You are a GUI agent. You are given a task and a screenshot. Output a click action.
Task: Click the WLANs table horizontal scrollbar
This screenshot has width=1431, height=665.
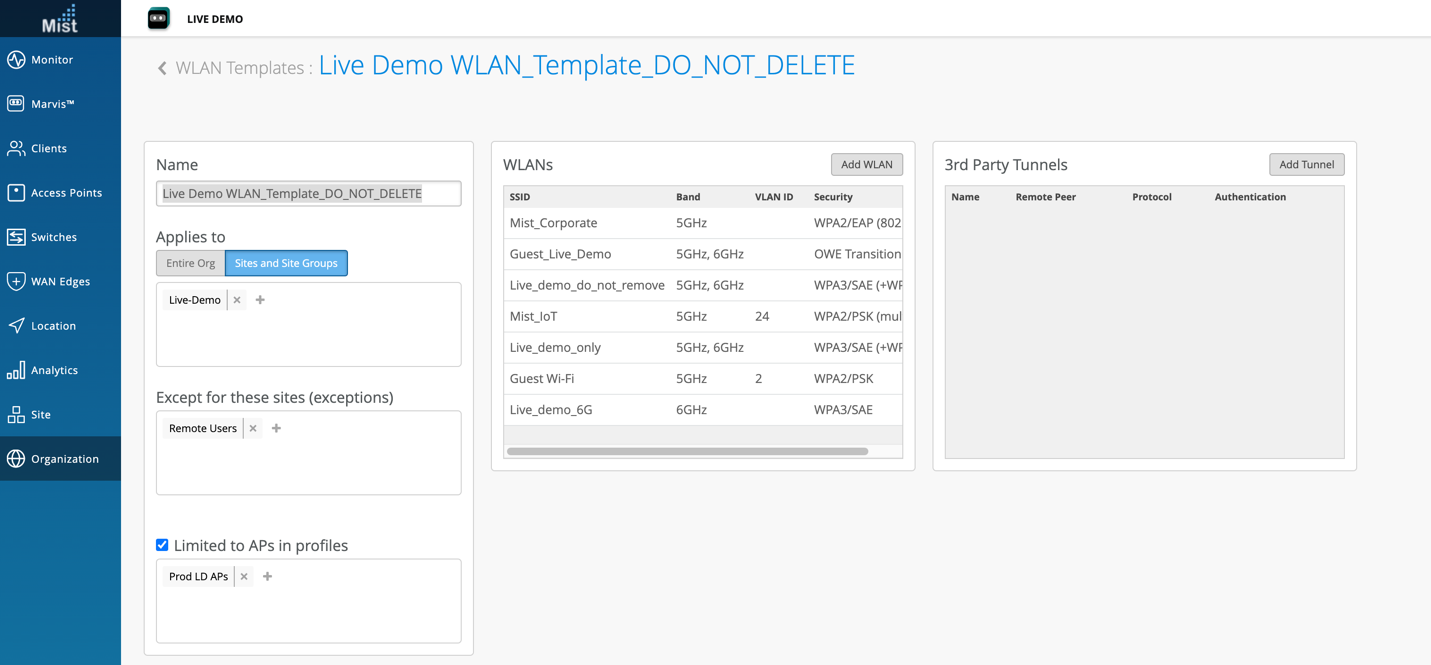coord(687,452)
